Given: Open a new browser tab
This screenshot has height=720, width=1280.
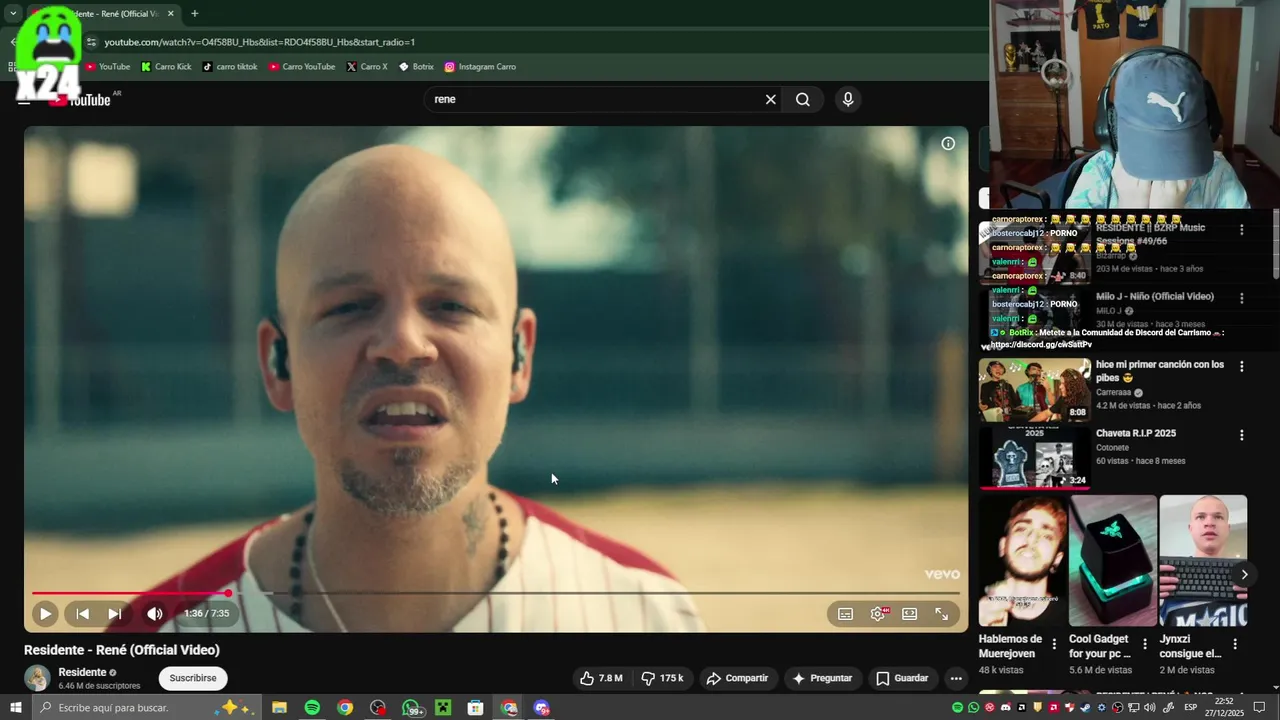Looking at the screenshot, I should (x=194, y=14).
